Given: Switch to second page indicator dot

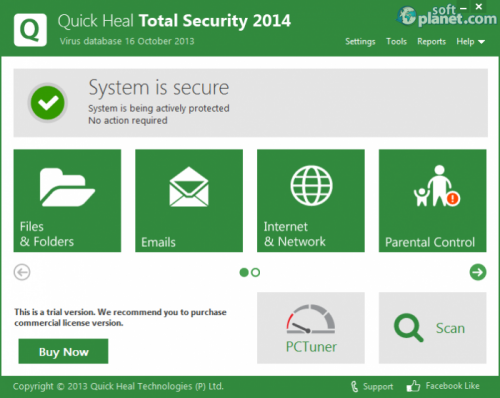Looking at the screenshot, I should click(x=255, y=272).
